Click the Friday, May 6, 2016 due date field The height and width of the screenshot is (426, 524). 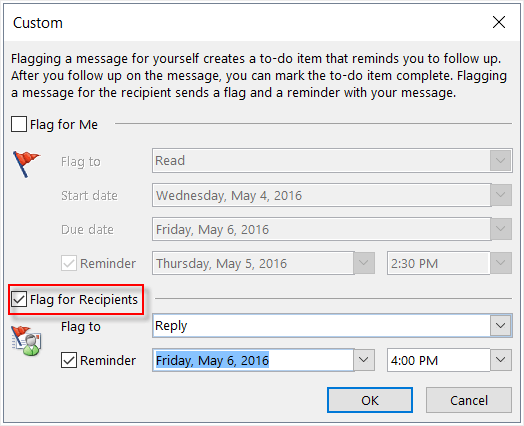[321, 229]
